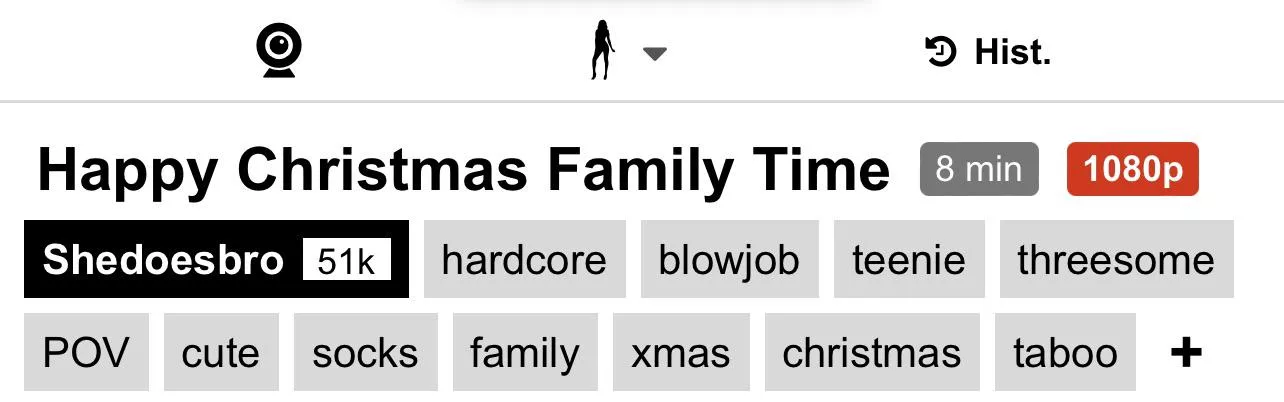Click the 1080p quality badge
Viewport: 1284px width, 402px height.
[x=1132, y=169]
